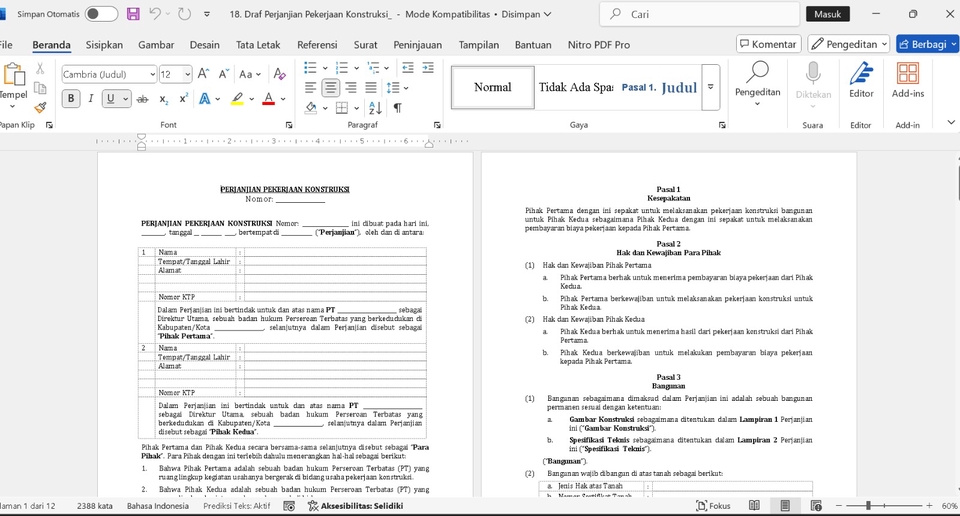Center align the text

click(331, 88)
